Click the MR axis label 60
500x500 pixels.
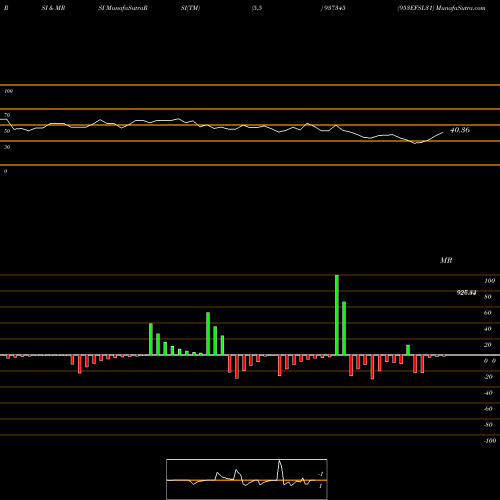pyautogui.click(x=488, y=313)
